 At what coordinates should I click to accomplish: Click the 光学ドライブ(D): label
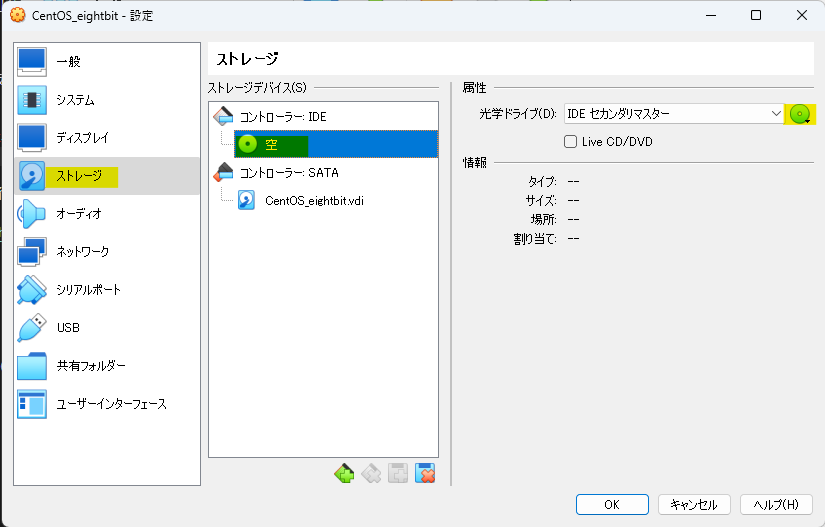pyautogui.click(x=518, y=114)
